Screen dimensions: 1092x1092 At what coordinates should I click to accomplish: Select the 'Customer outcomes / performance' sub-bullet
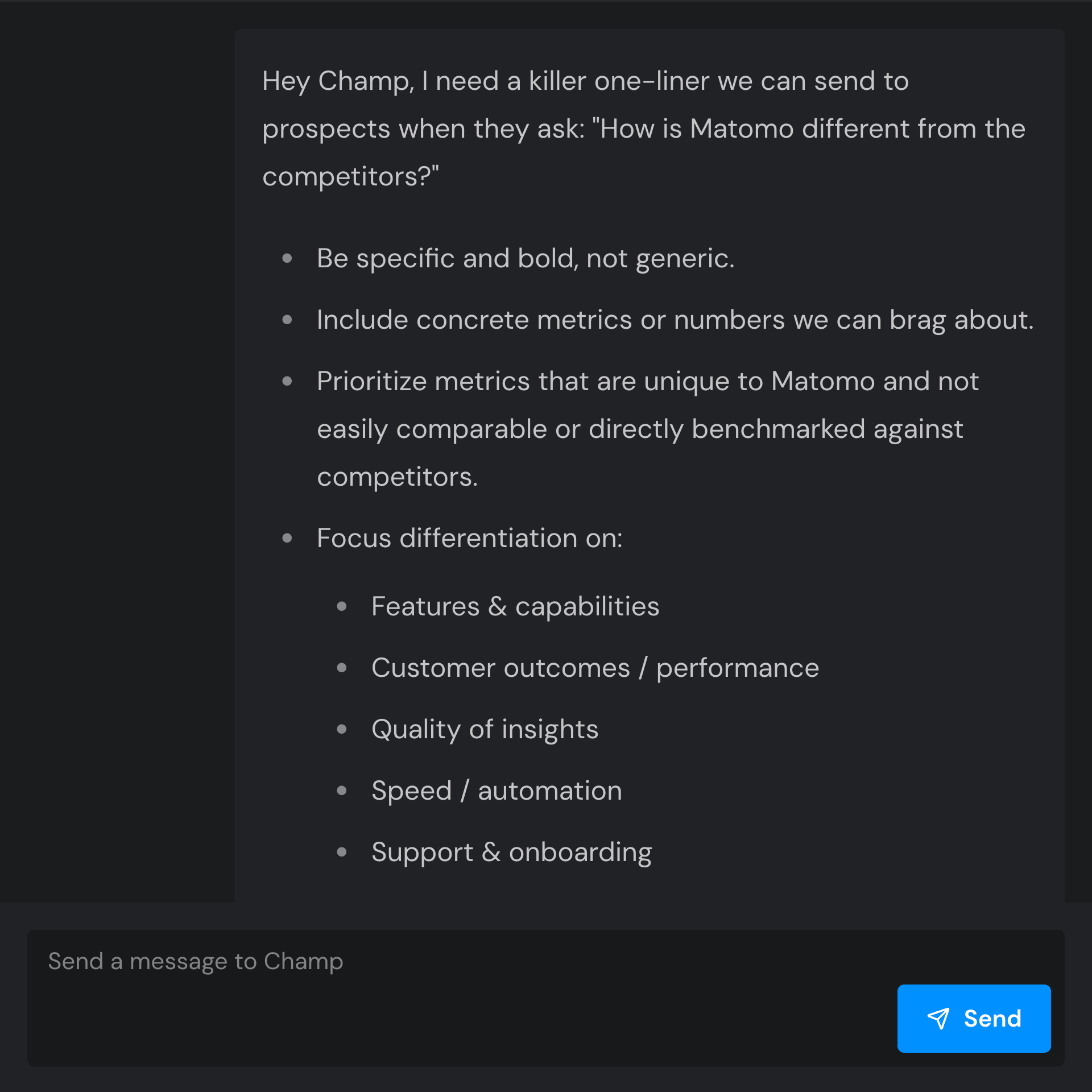coord(595,668)
